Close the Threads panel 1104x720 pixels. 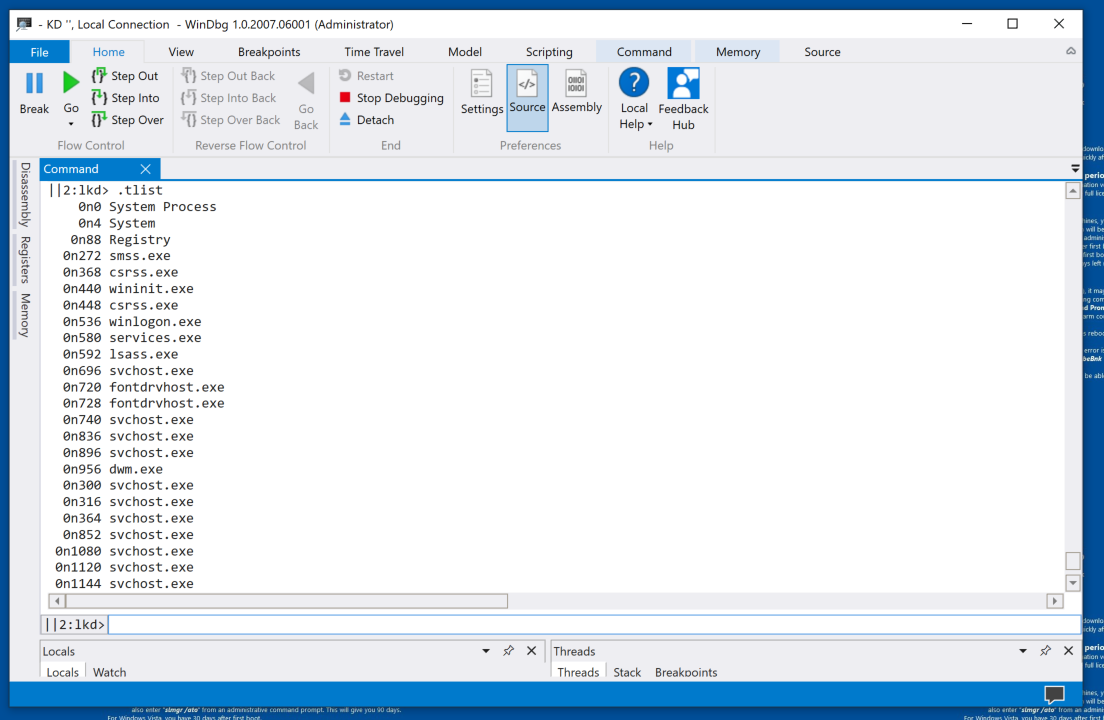[x=1068, y=651]
